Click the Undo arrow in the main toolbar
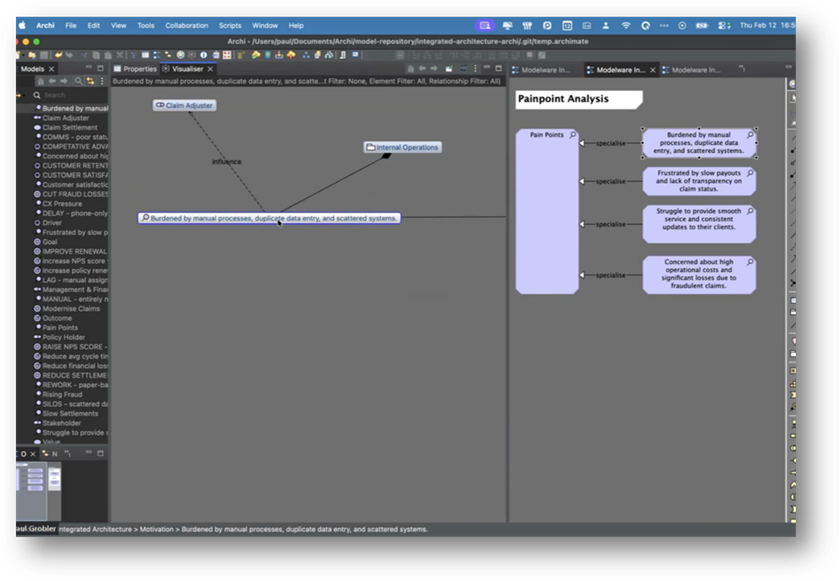Viewport: 839px width, 581px height. [58, 55]
